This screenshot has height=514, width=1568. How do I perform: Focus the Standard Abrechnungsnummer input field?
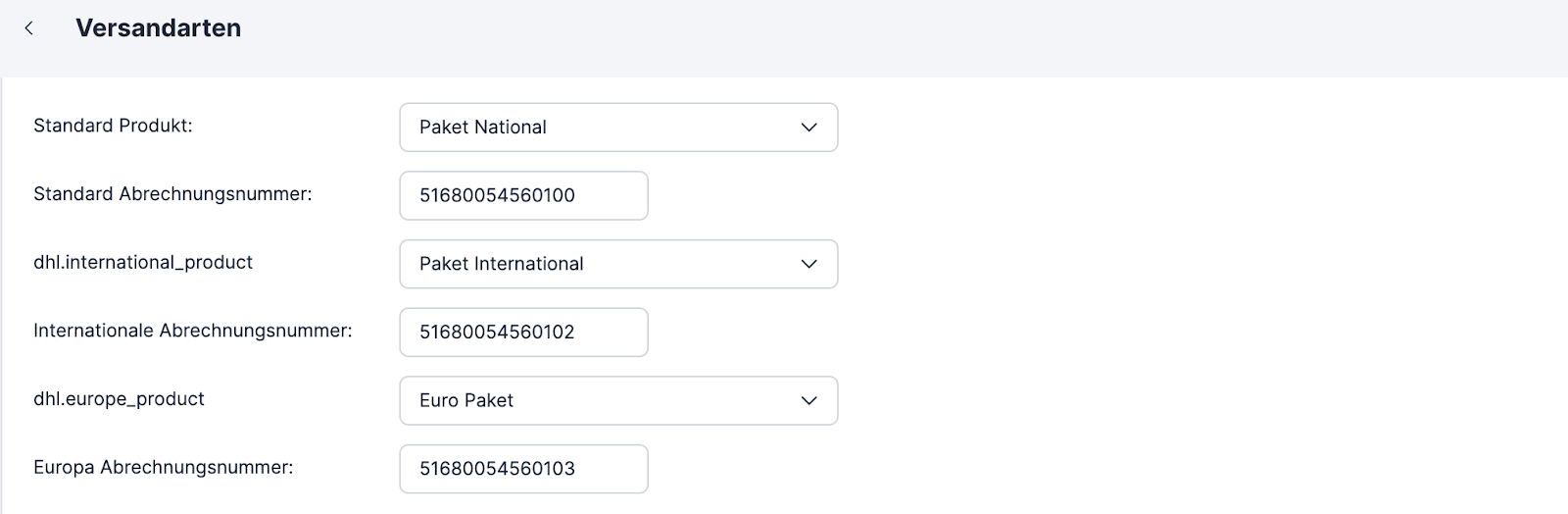click(523, 195)
